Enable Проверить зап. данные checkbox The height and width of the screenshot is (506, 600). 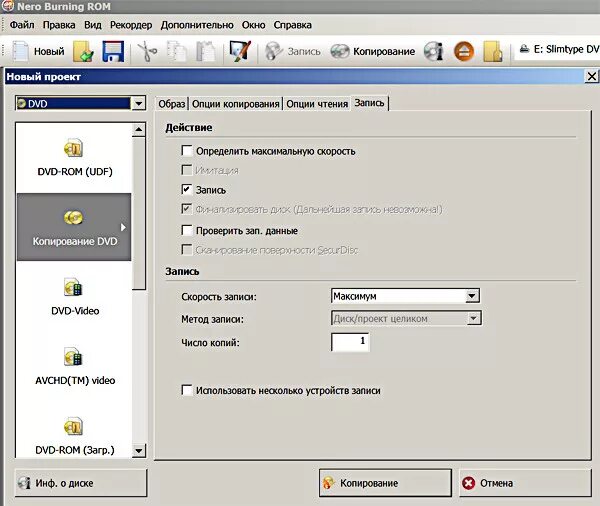point(187,230)
